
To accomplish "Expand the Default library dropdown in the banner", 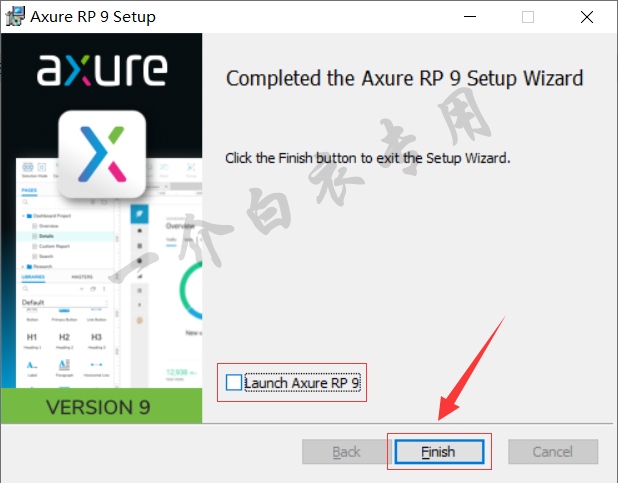I will click(x=65, y=302).
